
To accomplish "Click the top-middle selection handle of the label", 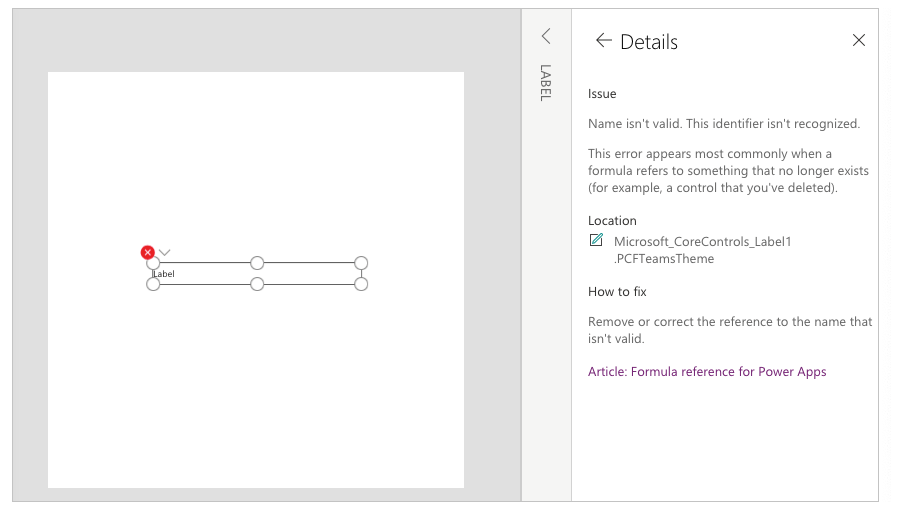I will point(257,263).
